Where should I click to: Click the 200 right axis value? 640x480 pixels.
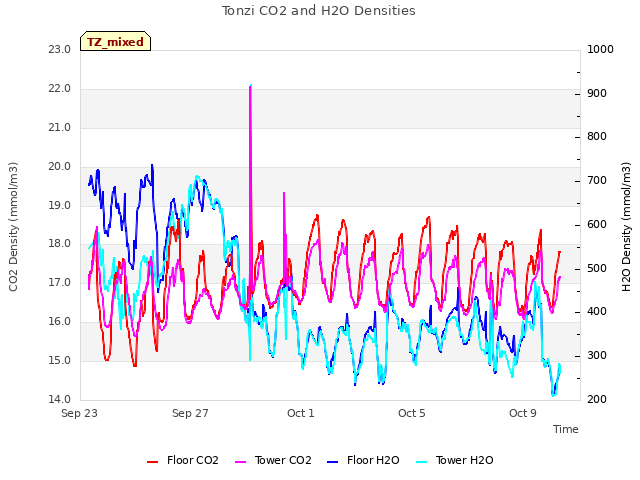[597, 400]
